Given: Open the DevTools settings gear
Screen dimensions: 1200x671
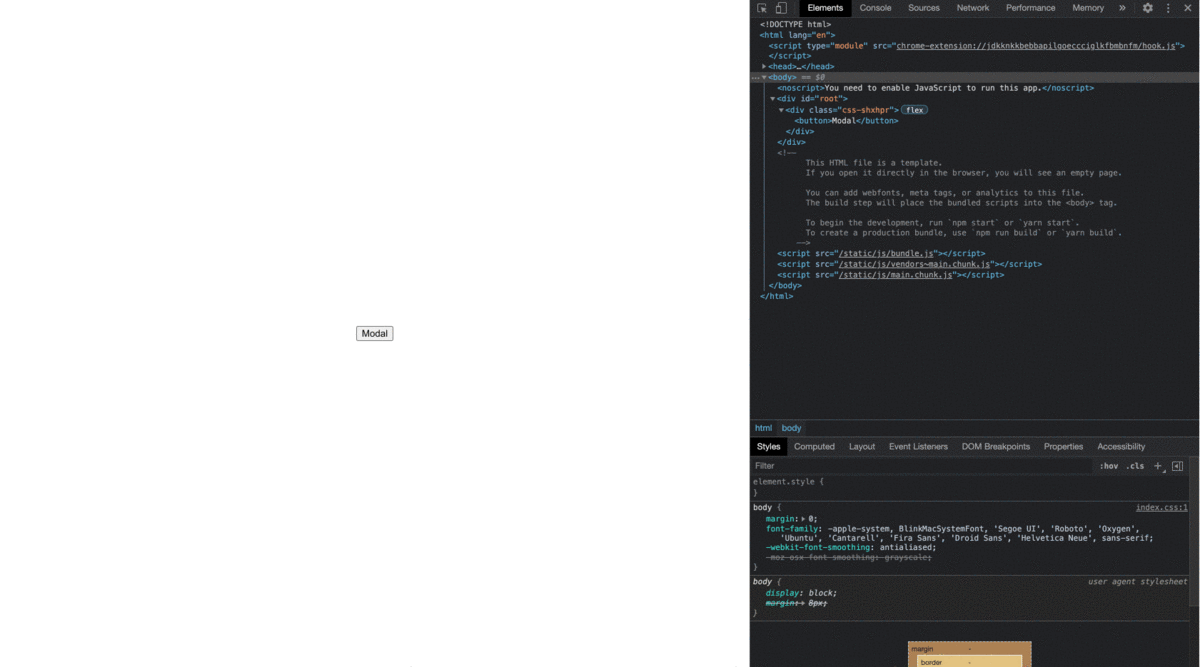Looking at the screenshot, I should (1147, 8).
